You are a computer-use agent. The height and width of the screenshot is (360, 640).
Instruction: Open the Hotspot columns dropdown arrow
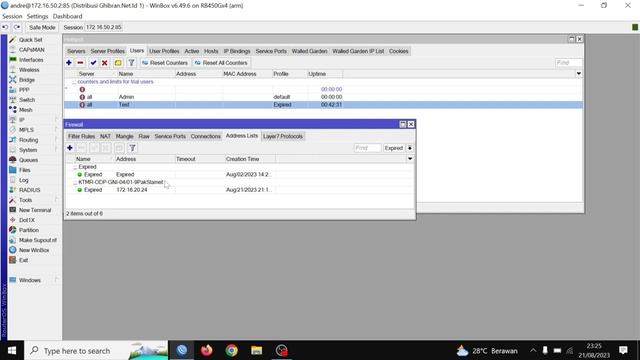[x=578, y=74]
